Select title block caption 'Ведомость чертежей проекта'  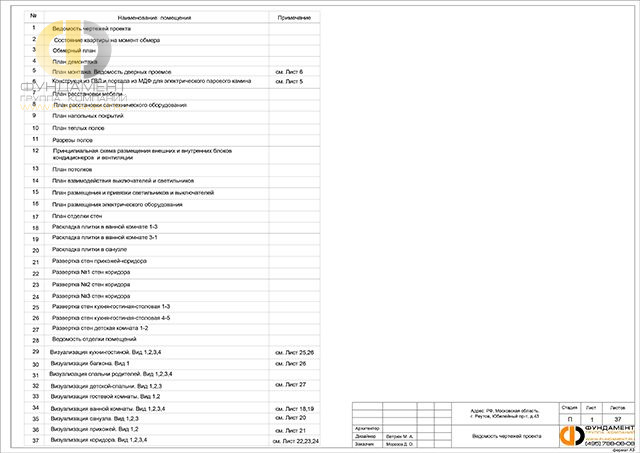coord(507,436)
